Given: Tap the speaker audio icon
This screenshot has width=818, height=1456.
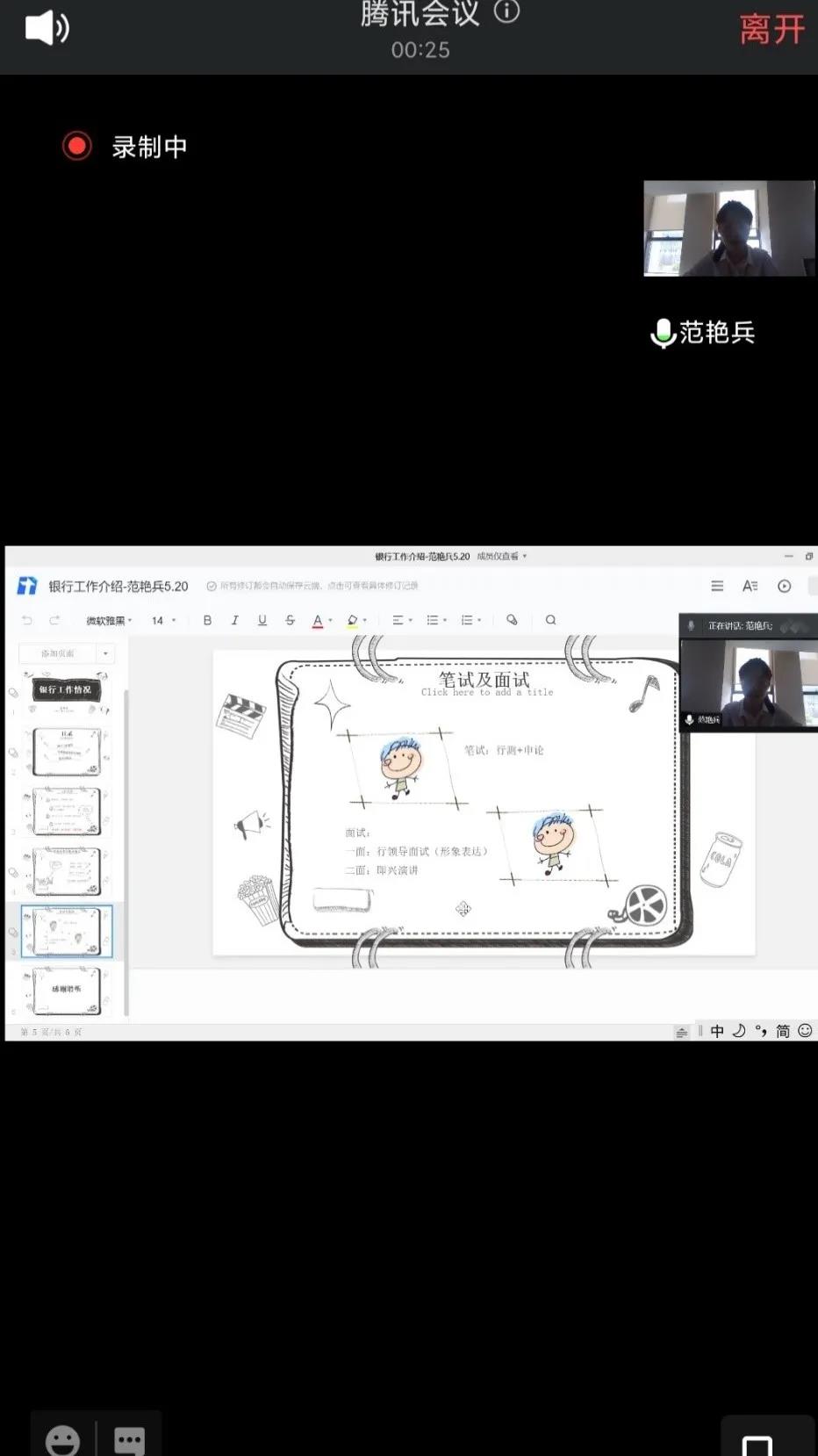Looking at the screenshot, I should pyautogui.click(x=47, y=28).
